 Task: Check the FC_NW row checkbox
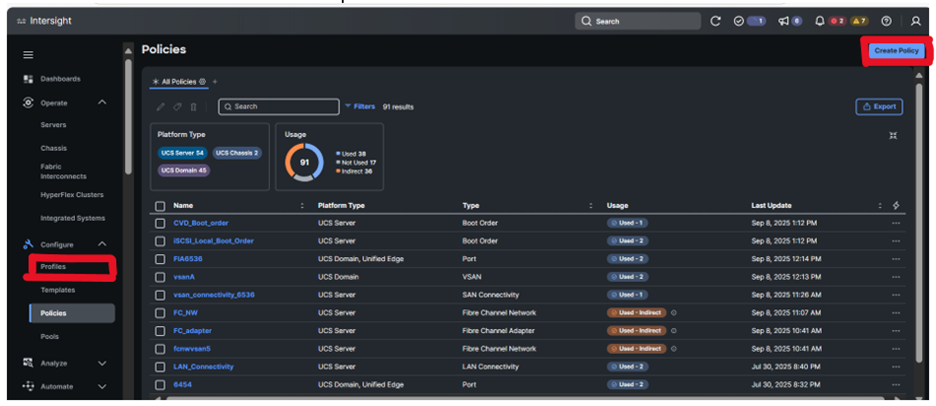(x=160, y=313)
